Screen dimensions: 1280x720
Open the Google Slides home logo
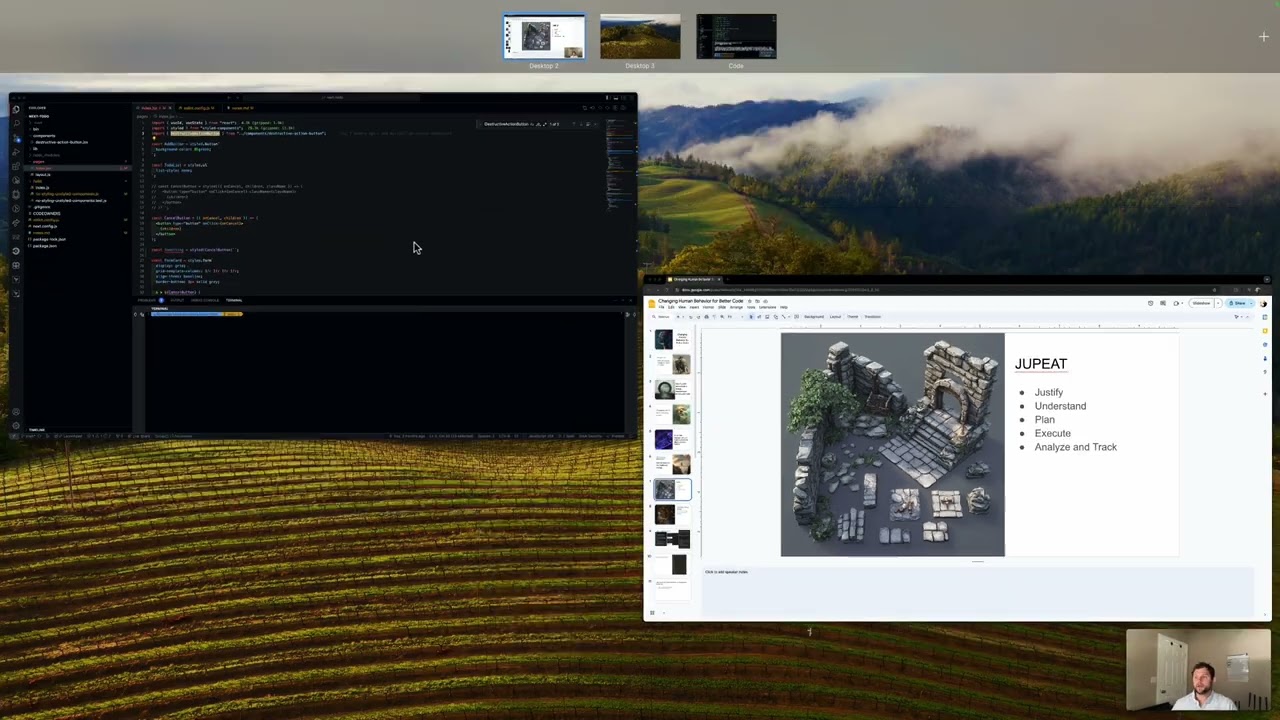(x=652, y=303)
